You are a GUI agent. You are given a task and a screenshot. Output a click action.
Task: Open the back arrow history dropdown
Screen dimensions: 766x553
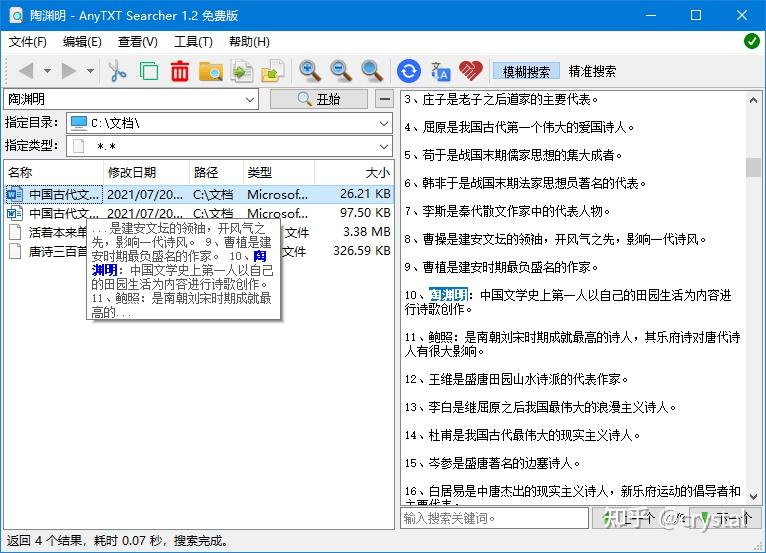click(x=47, y=71)
